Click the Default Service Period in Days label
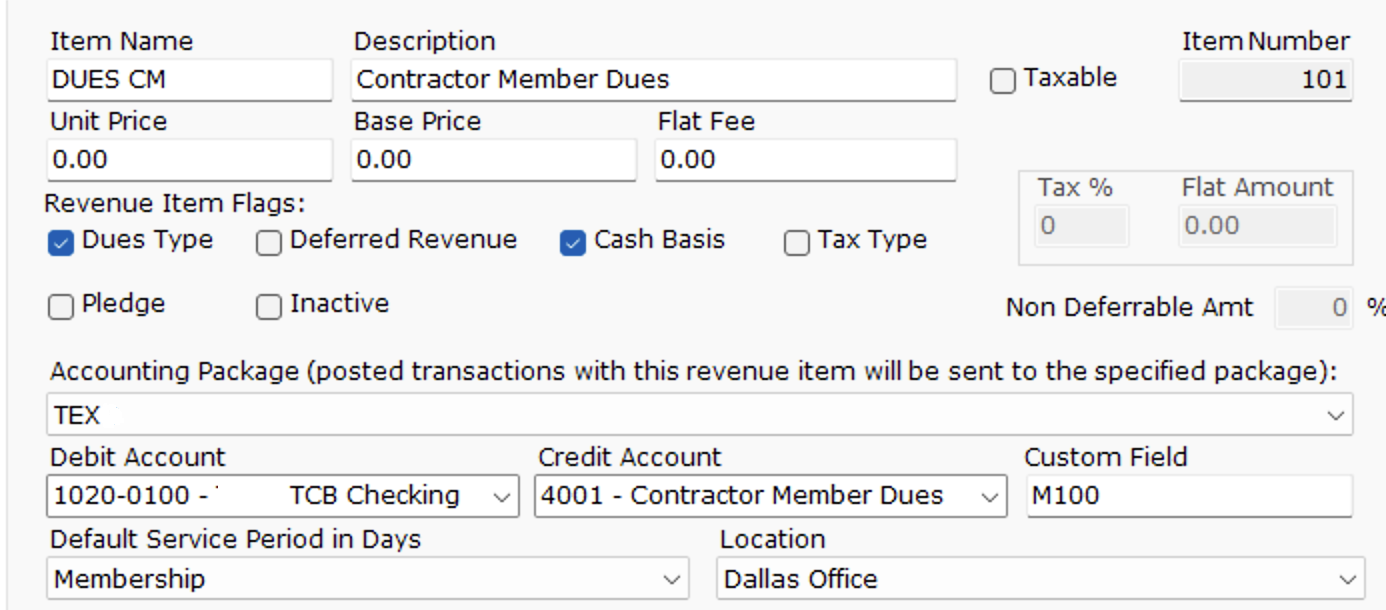This screenshot has width=1386, height=610. coord(236,539)
